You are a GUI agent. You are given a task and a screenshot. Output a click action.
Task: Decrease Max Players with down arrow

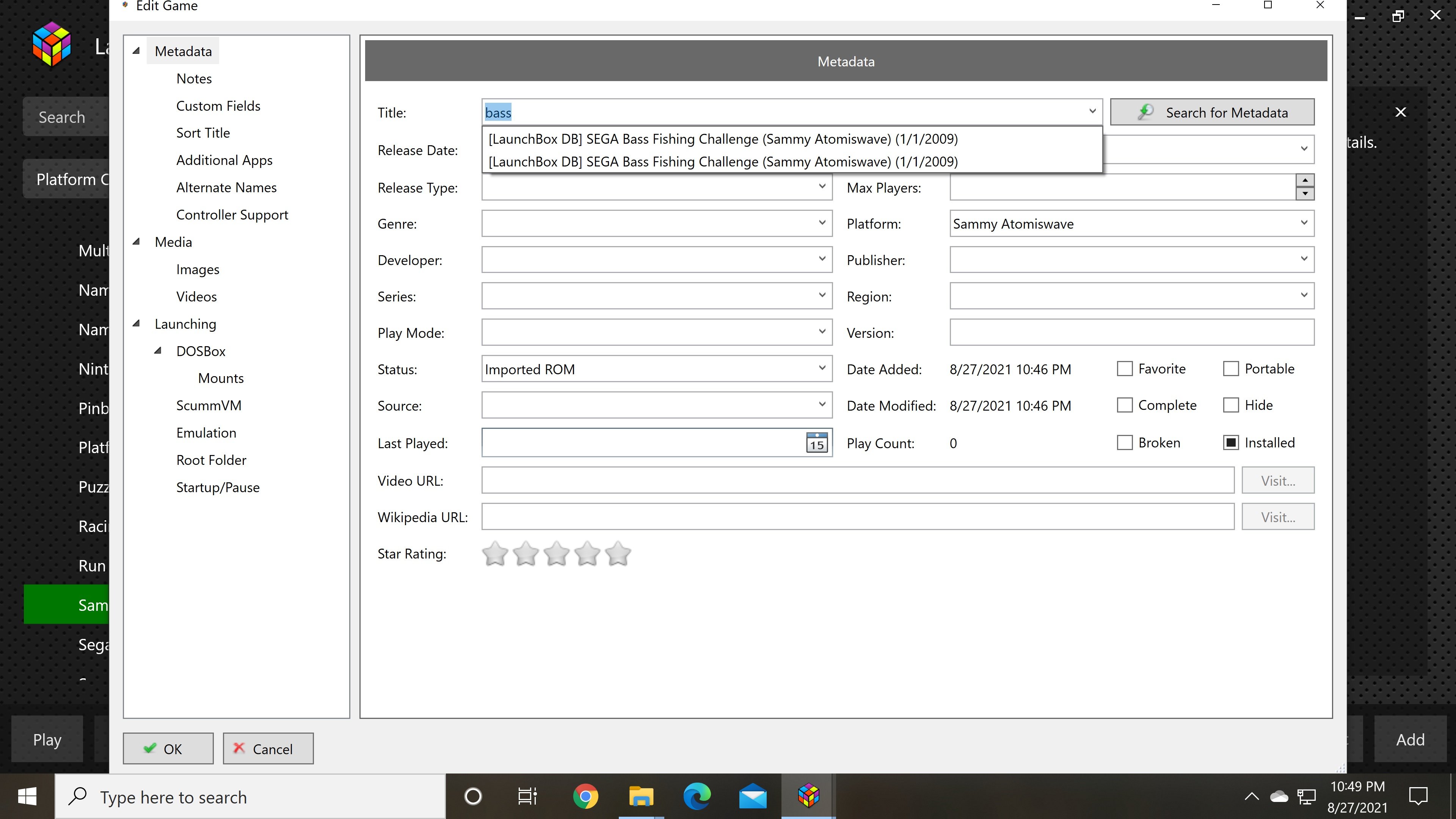click(x=1304, y=193)
